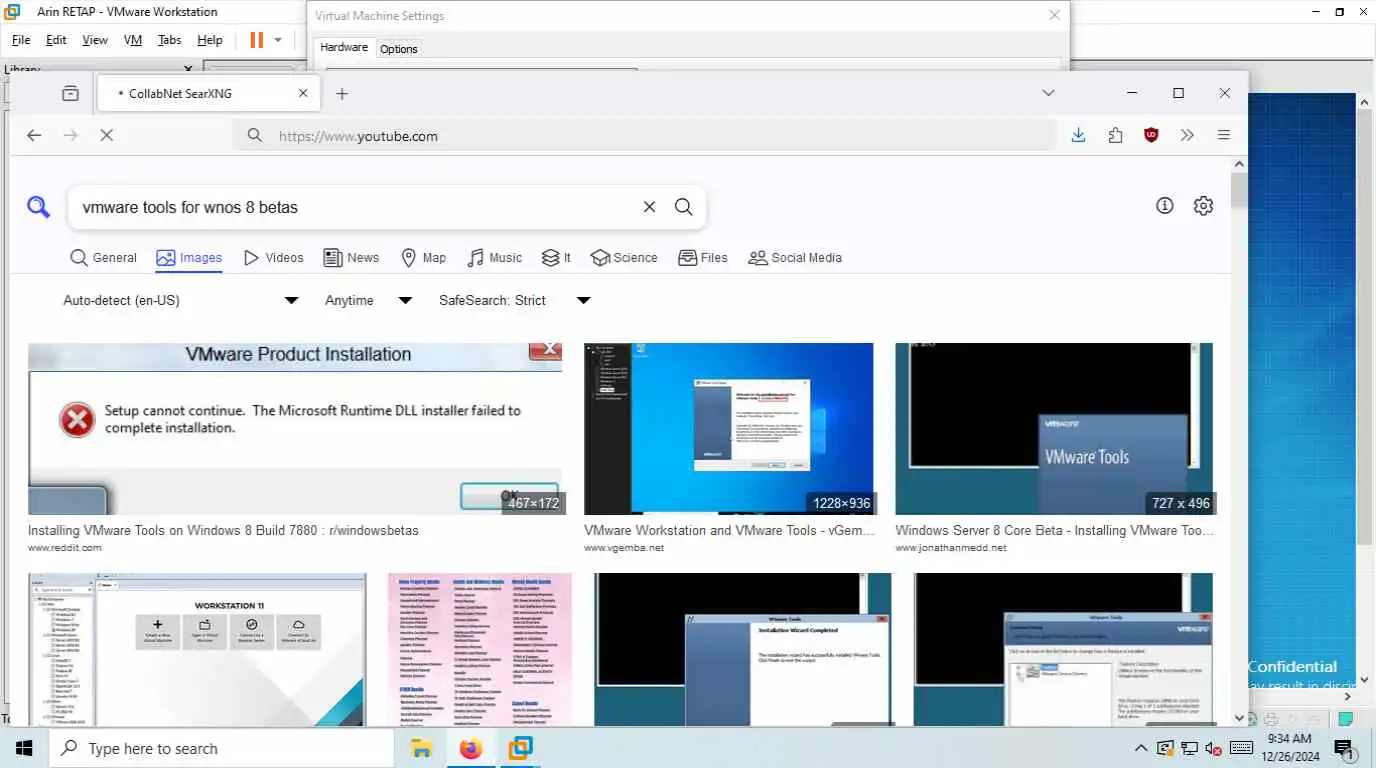Screen dimensions: 1376x768
Task: Select the General search category
Action: click(103, 258)
